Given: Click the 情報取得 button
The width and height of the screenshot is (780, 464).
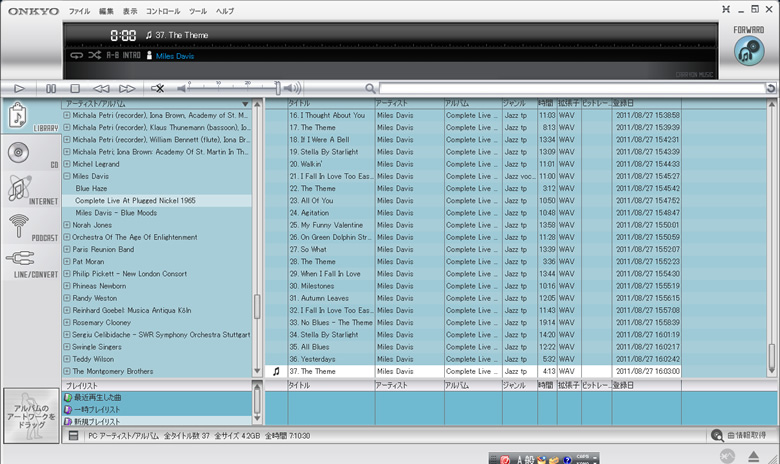Looking at the screenshot, I should point(738,436).
